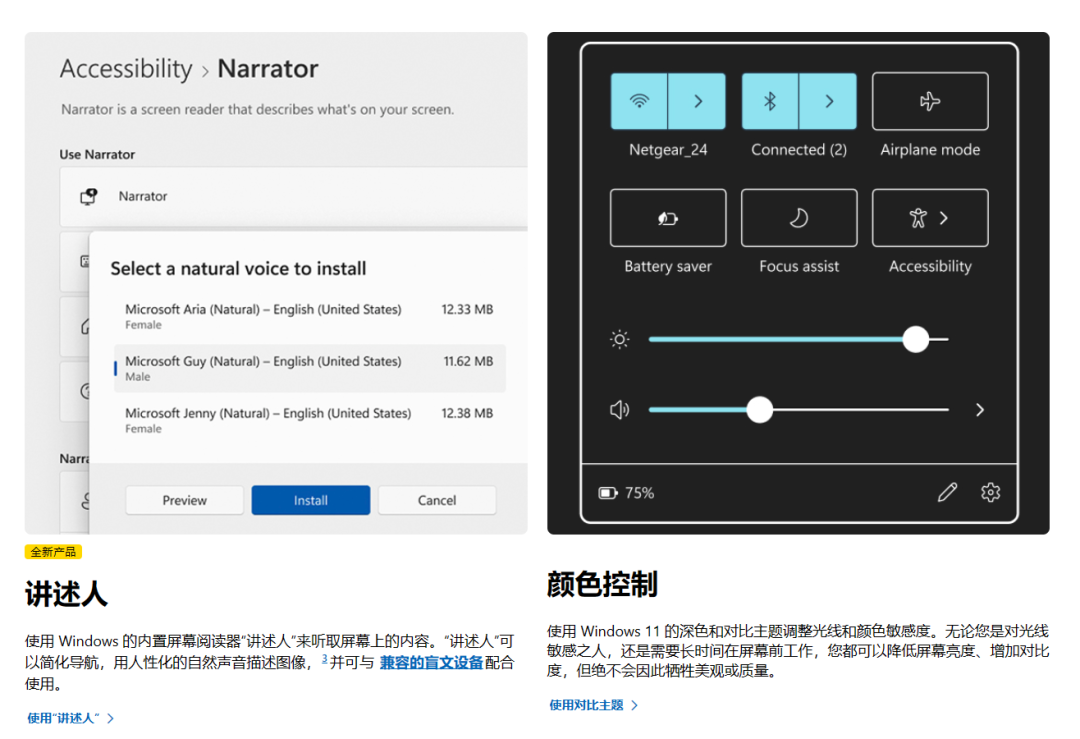Click the Narrator breadcrumb title
Image resolution: width=1080 pixels, height=739 pixels.
pos(268,69)
